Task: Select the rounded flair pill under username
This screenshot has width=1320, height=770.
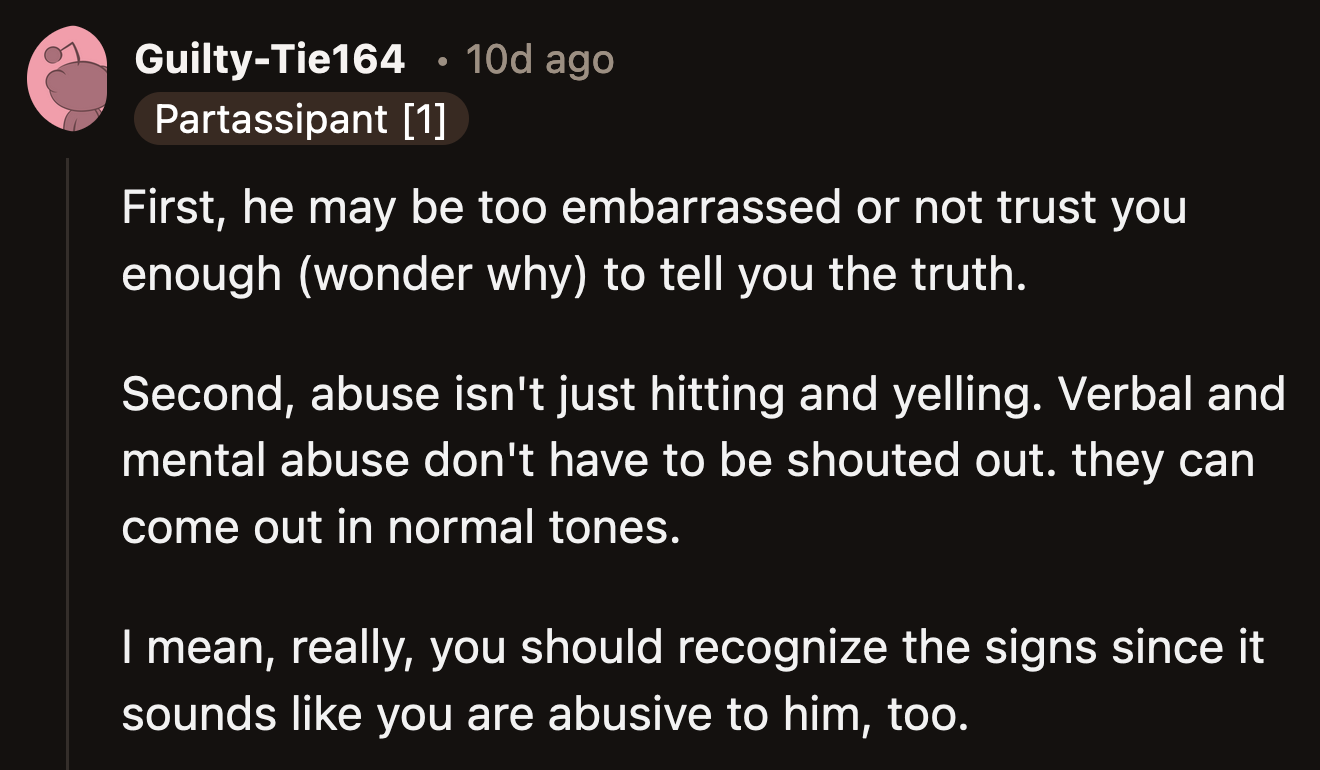Action: pyautogui.click(x=300, y=118)
